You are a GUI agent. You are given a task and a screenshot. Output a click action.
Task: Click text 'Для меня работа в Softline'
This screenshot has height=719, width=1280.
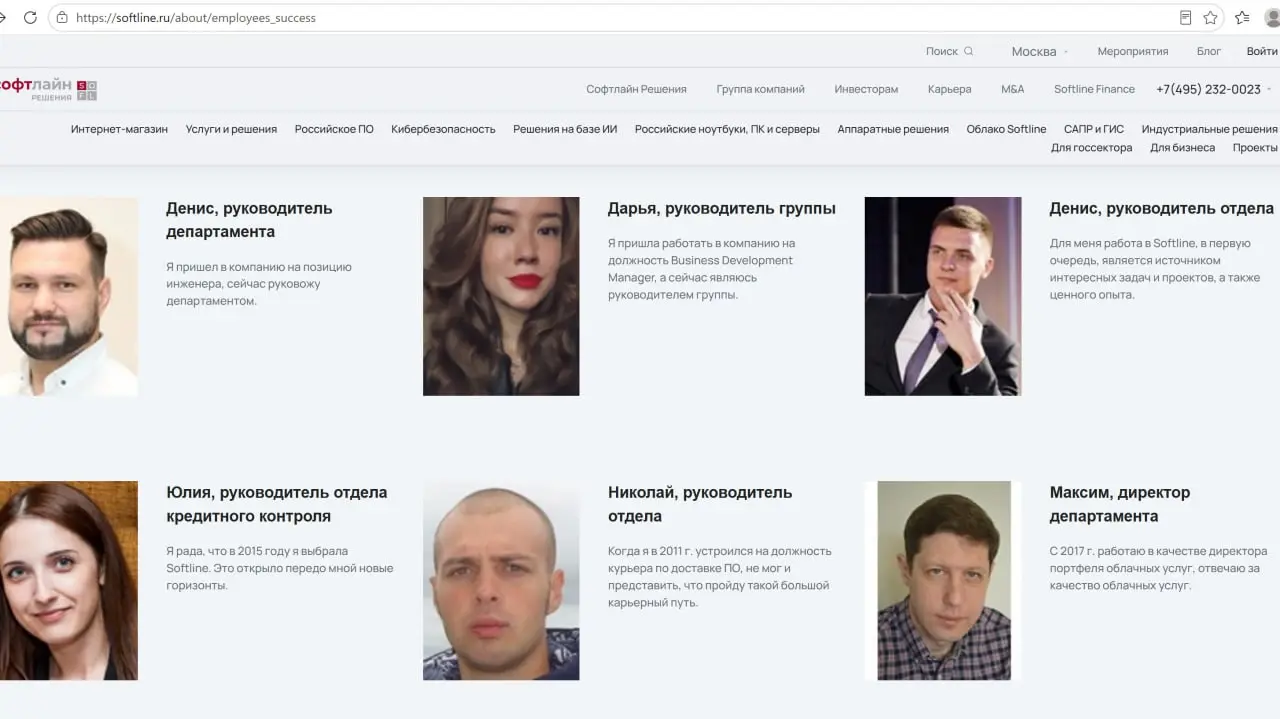coord(1155,269)
